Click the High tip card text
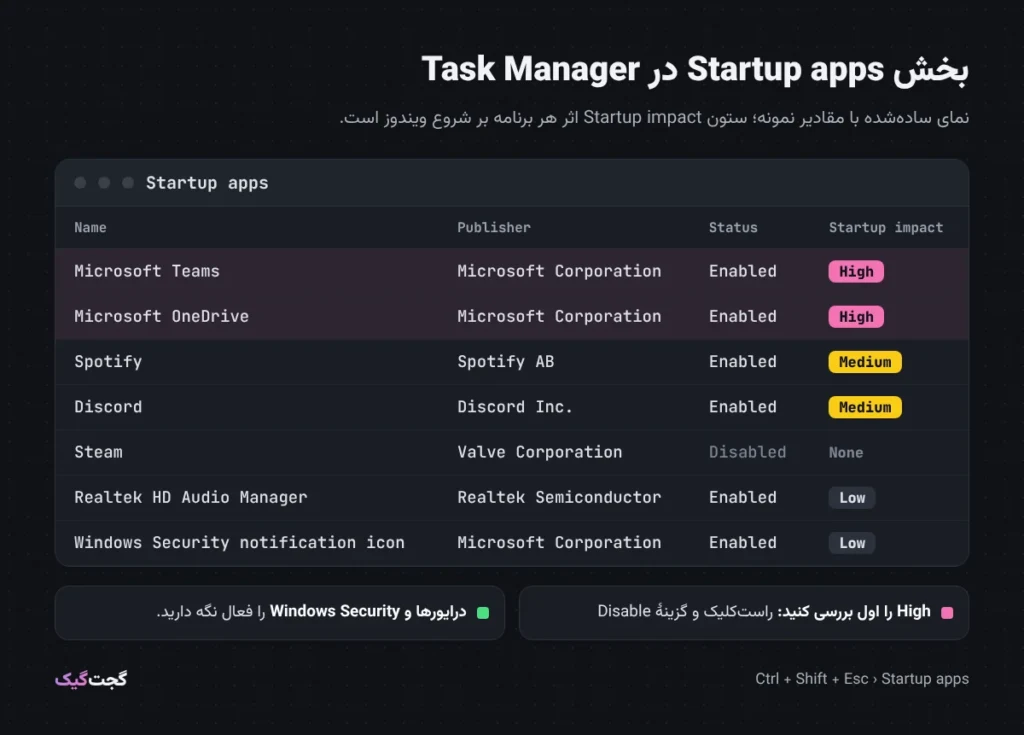This screenshot has width=1024, height=735. [x=763, y=612]
